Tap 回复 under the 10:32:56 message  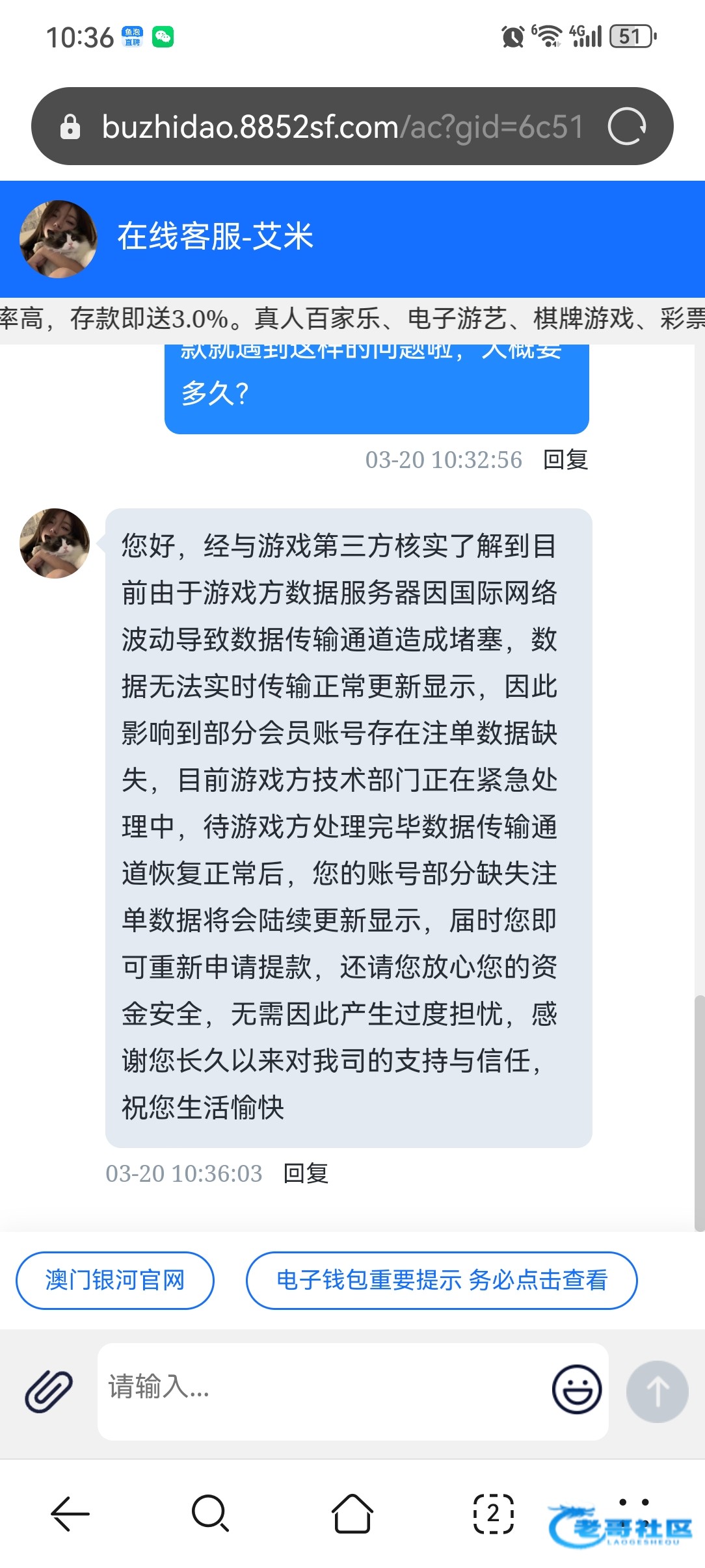(566, 460)
